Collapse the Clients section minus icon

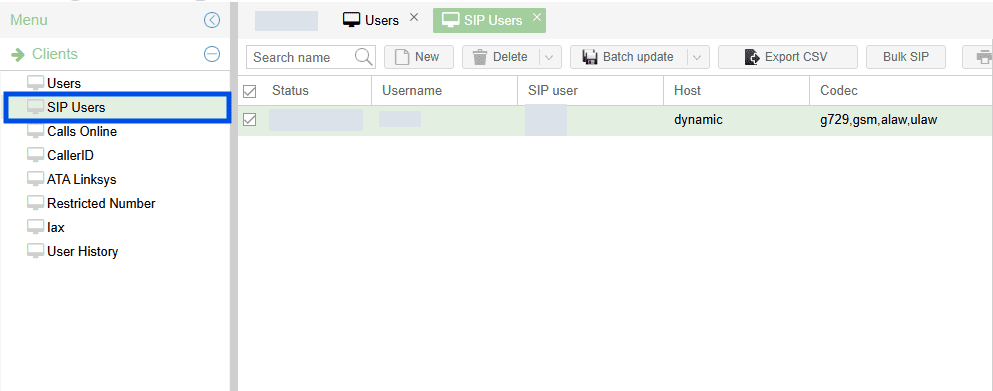212,54
